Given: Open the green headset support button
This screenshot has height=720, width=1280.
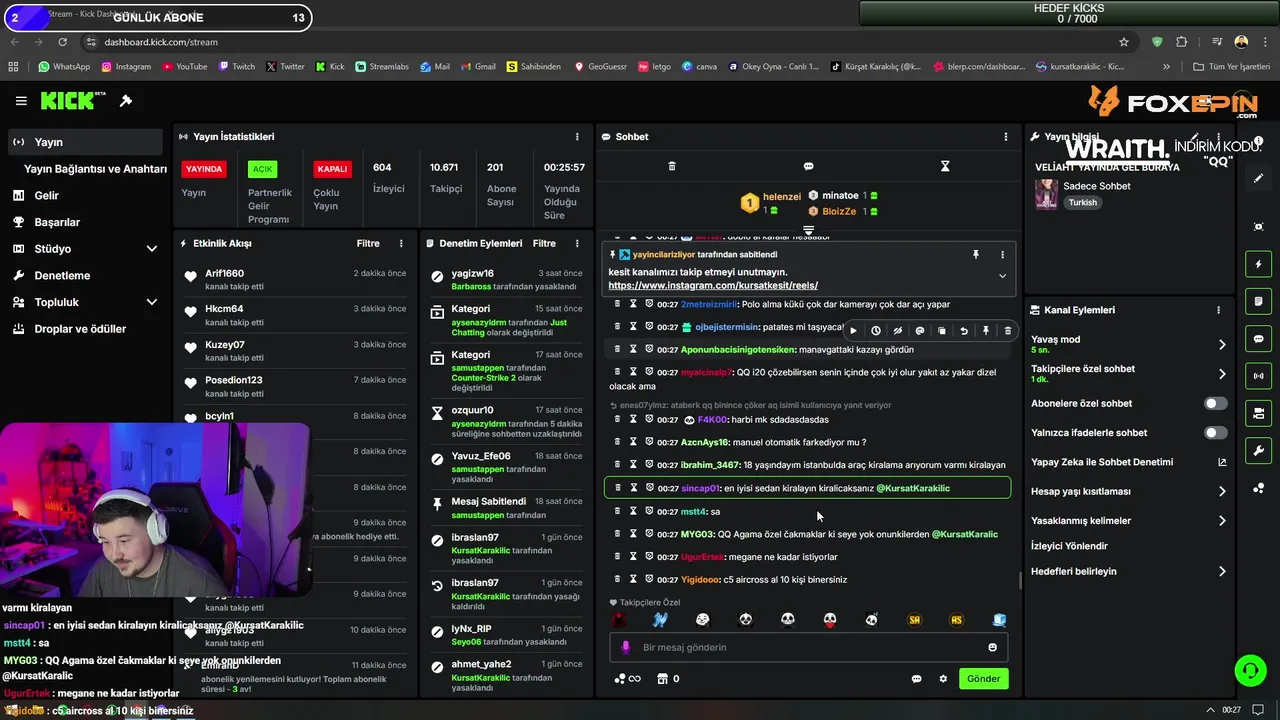Looking at the screenshot, I should pos(1249,670).
